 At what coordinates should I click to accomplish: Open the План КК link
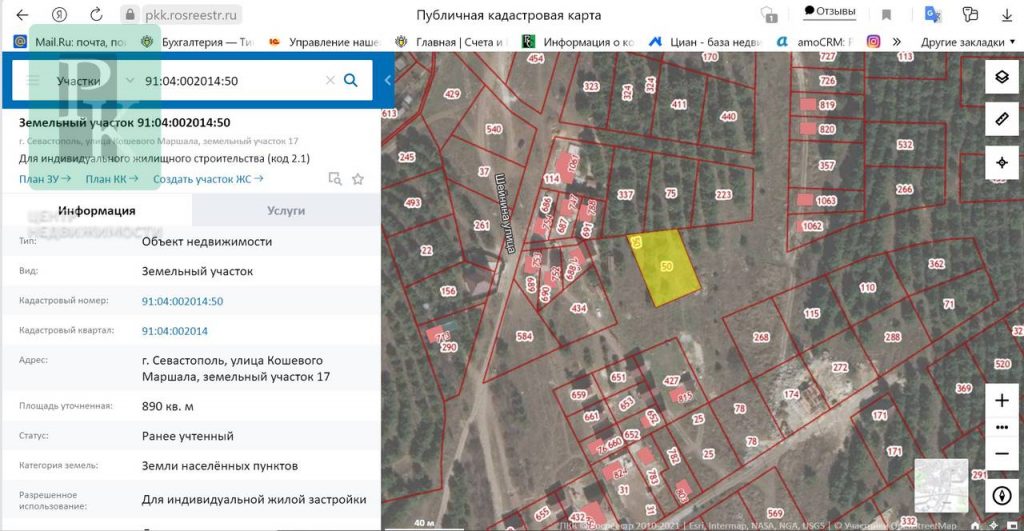pos(112,179)
